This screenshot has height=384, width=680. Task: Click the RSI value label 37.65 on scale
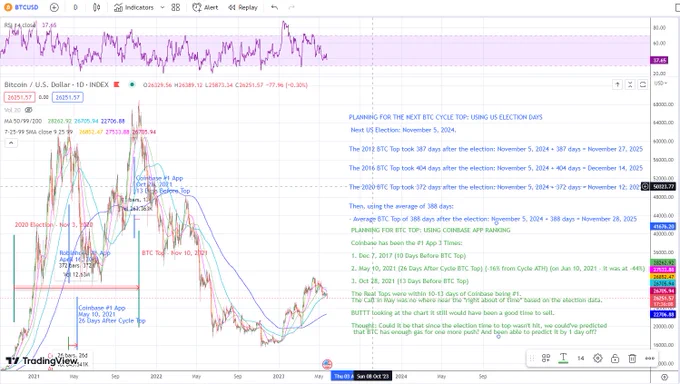660,60
